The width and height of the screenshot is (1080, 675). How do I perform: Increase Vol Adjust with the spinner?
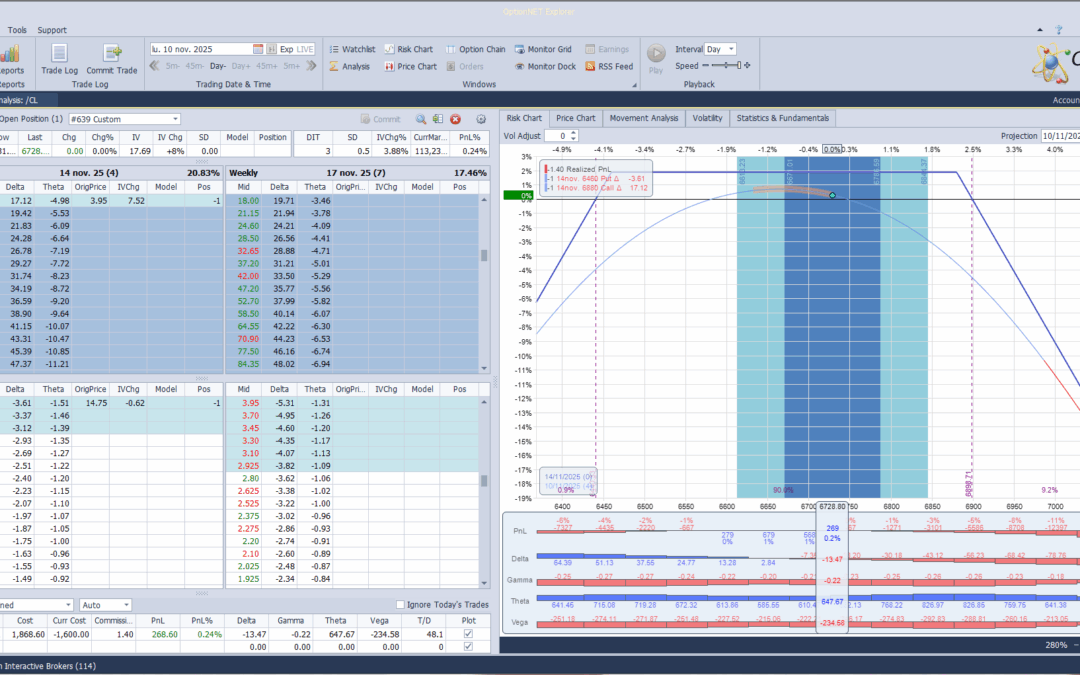[x=573, y=133]
